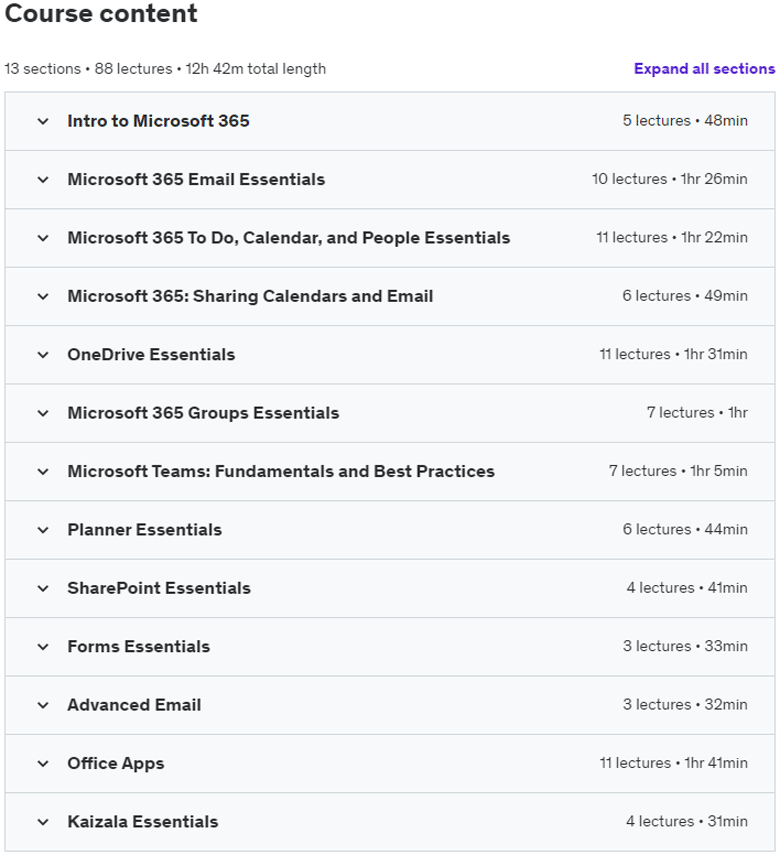Viewport: 780px width, 855px height.
Task: Click the '4 lectures • 31min' text
Action: click(687, 821)
